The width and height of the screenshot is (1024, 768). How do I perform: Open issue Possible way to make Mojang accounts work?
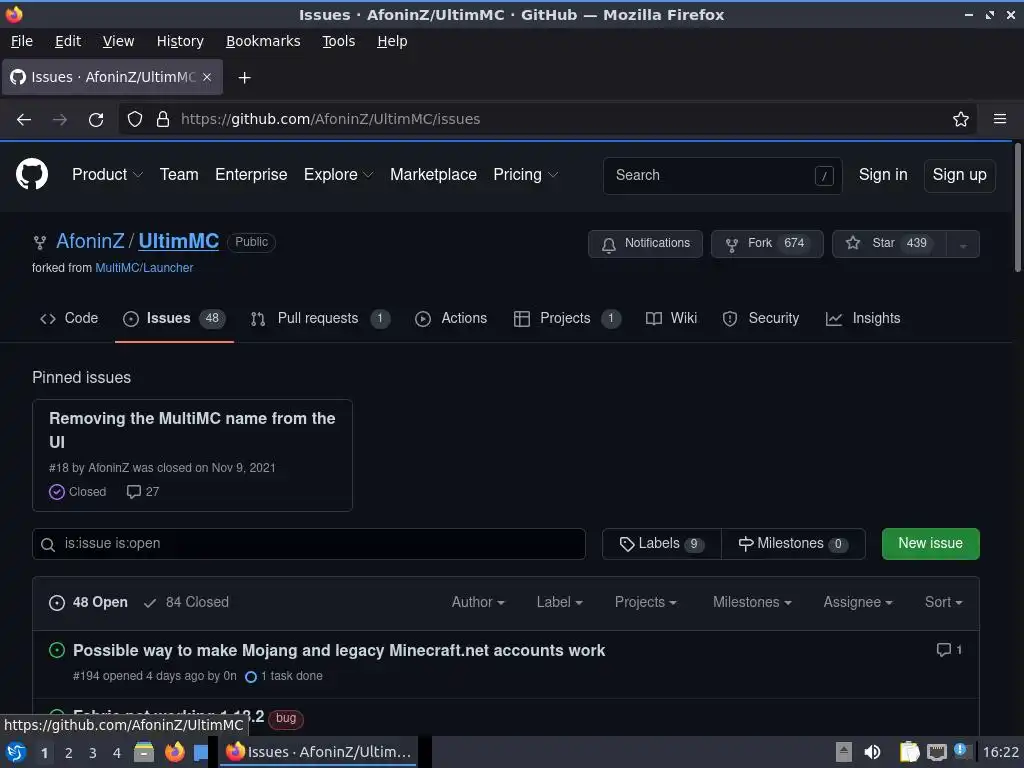[339, 650]
